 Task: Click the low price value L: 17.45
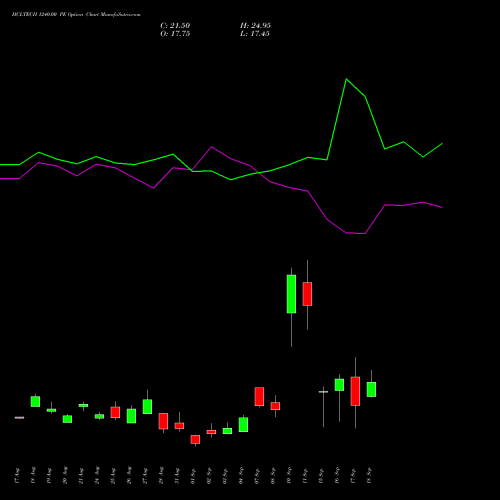coord(255,34)
